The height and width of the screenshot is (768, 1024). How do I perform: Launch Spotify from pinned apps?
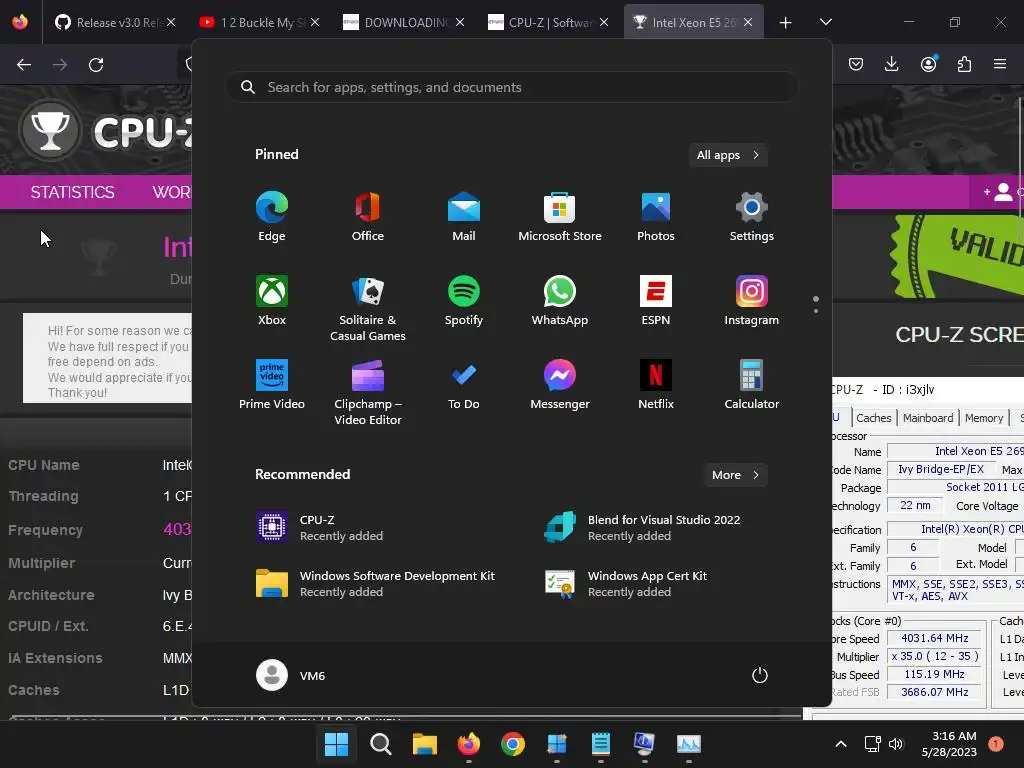[x=464, y=300]
